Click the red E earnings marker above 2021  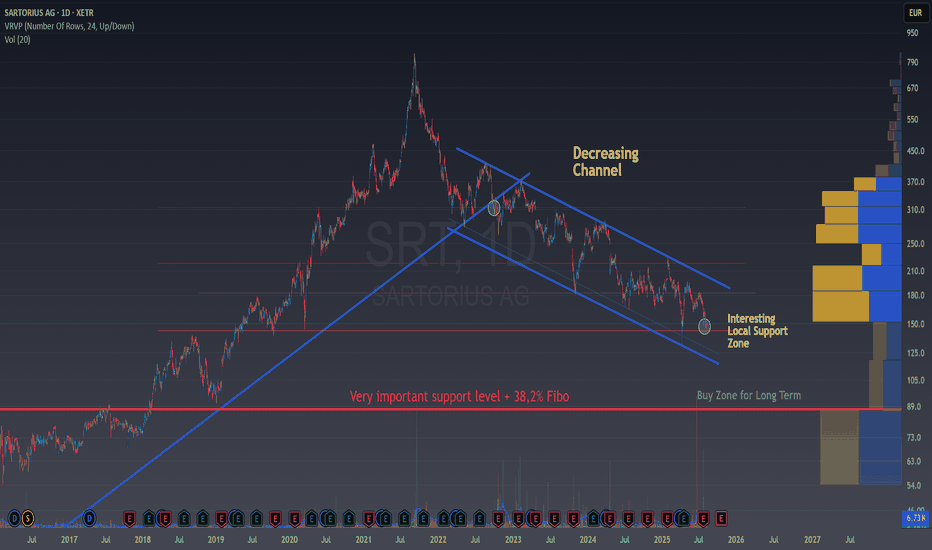tap(369, 519)
